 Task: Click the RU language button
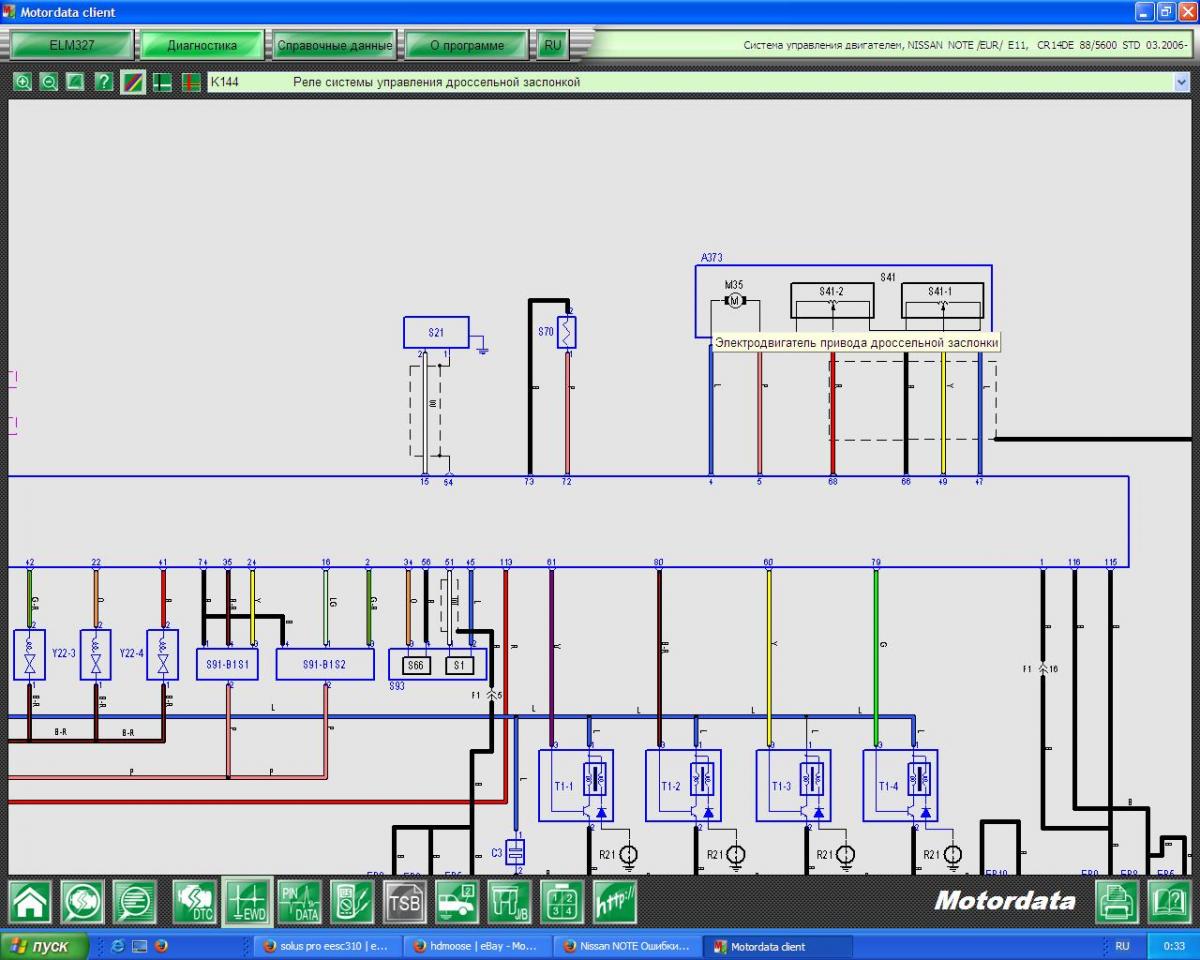click(552, 45)
